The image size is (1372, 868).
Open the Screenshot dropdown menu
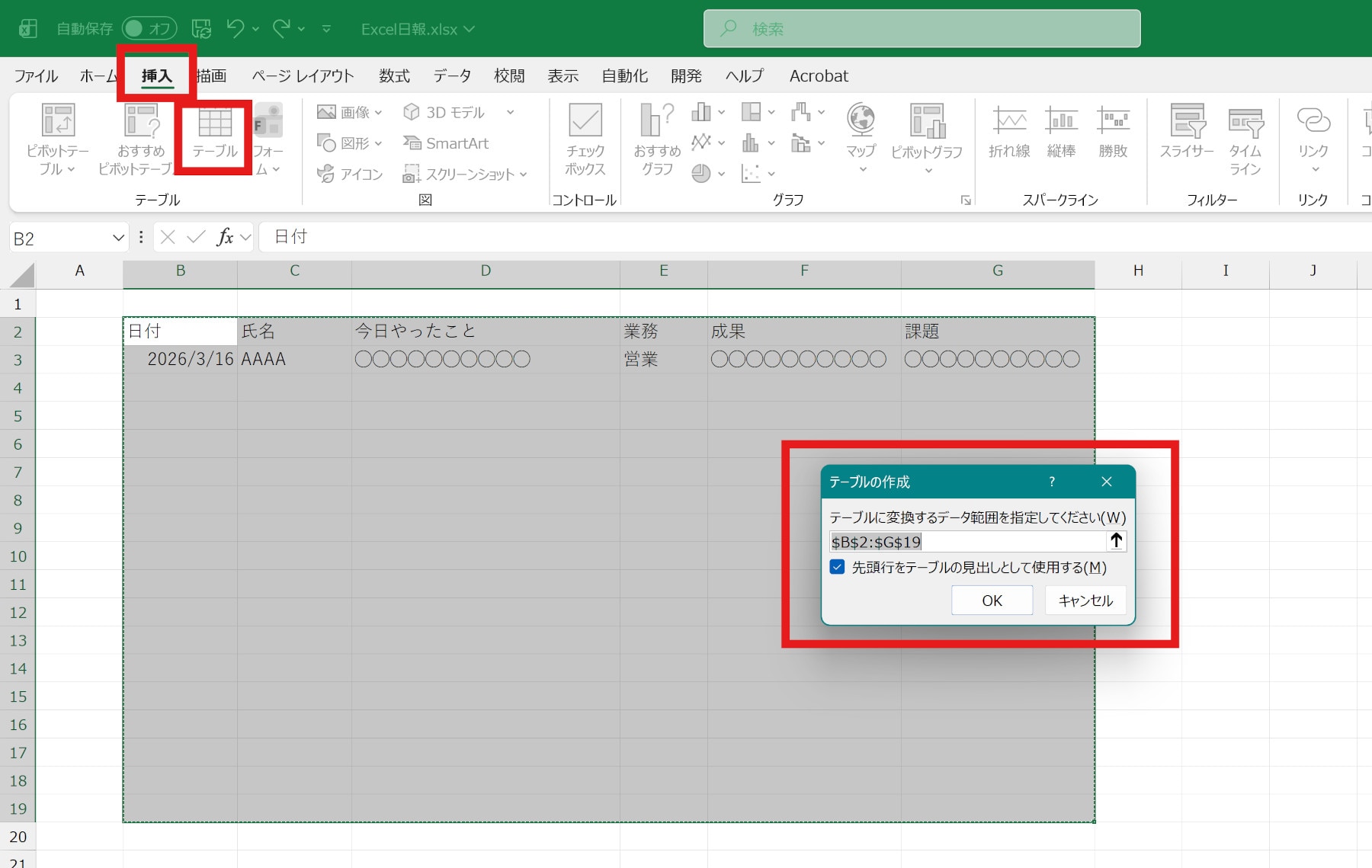[x=465, y=175]
